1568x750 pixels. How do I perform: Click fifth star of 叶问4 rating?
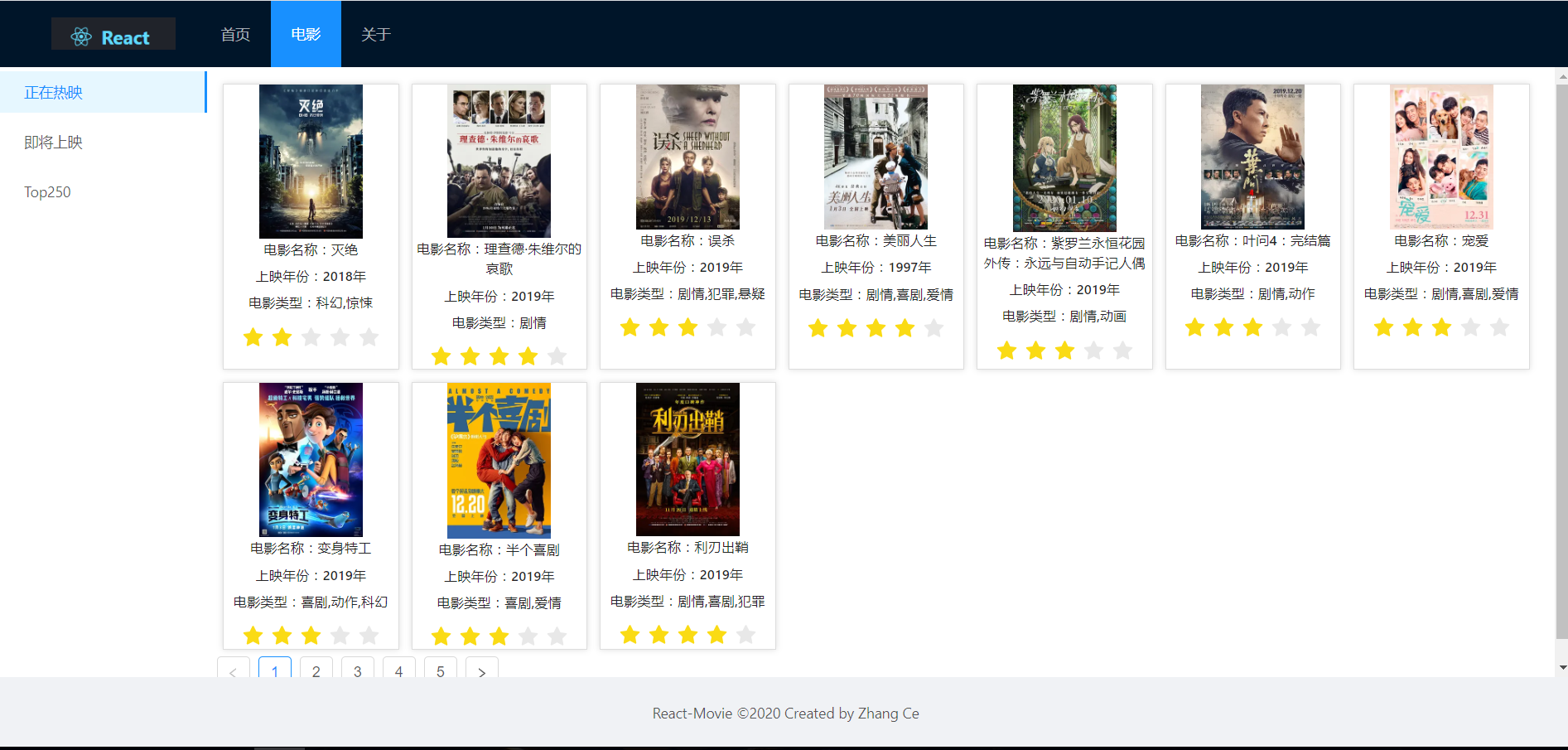[1311, 327]
